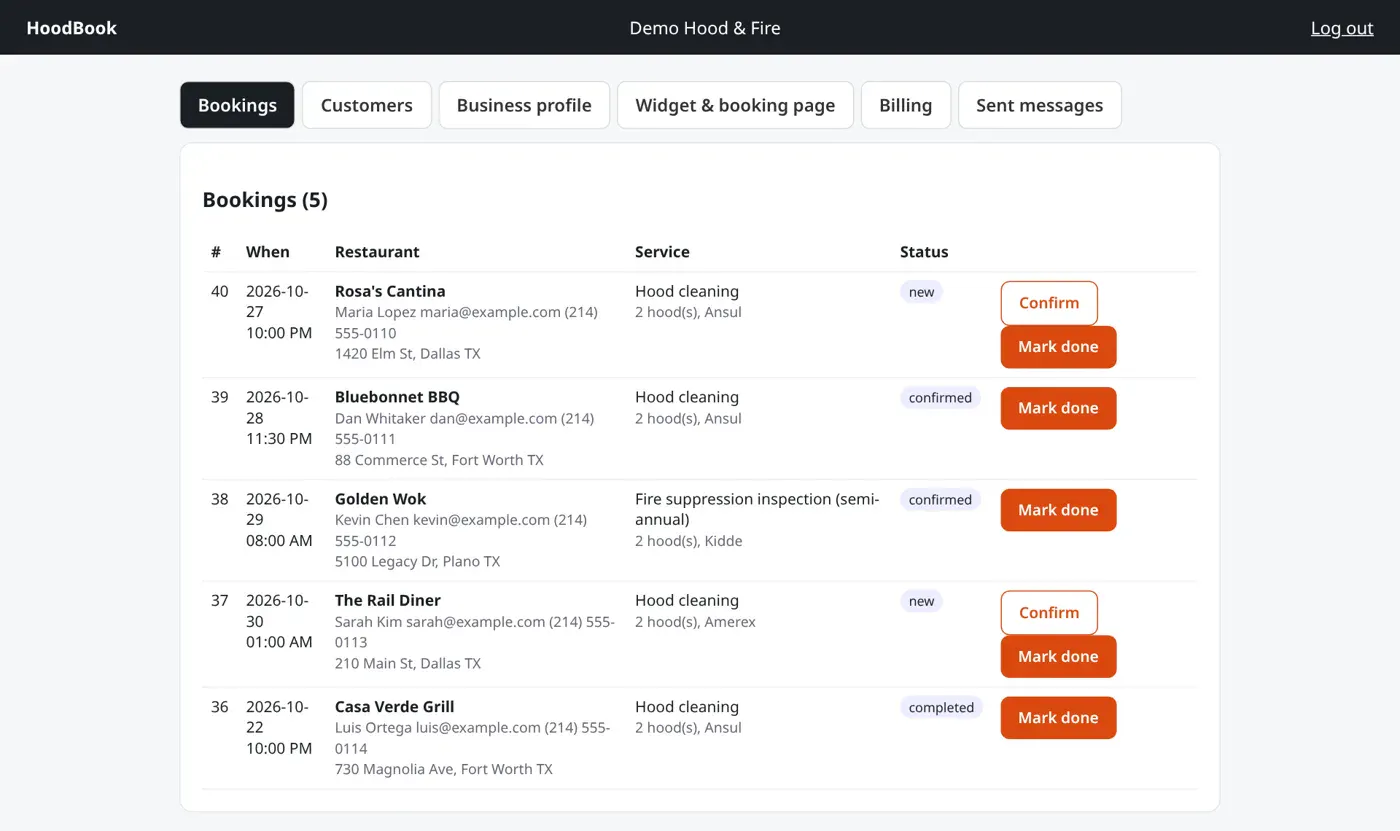
Task: Click the 'Bookings (5)' heading
Action: pyautogui.click(x=265, y=200)
